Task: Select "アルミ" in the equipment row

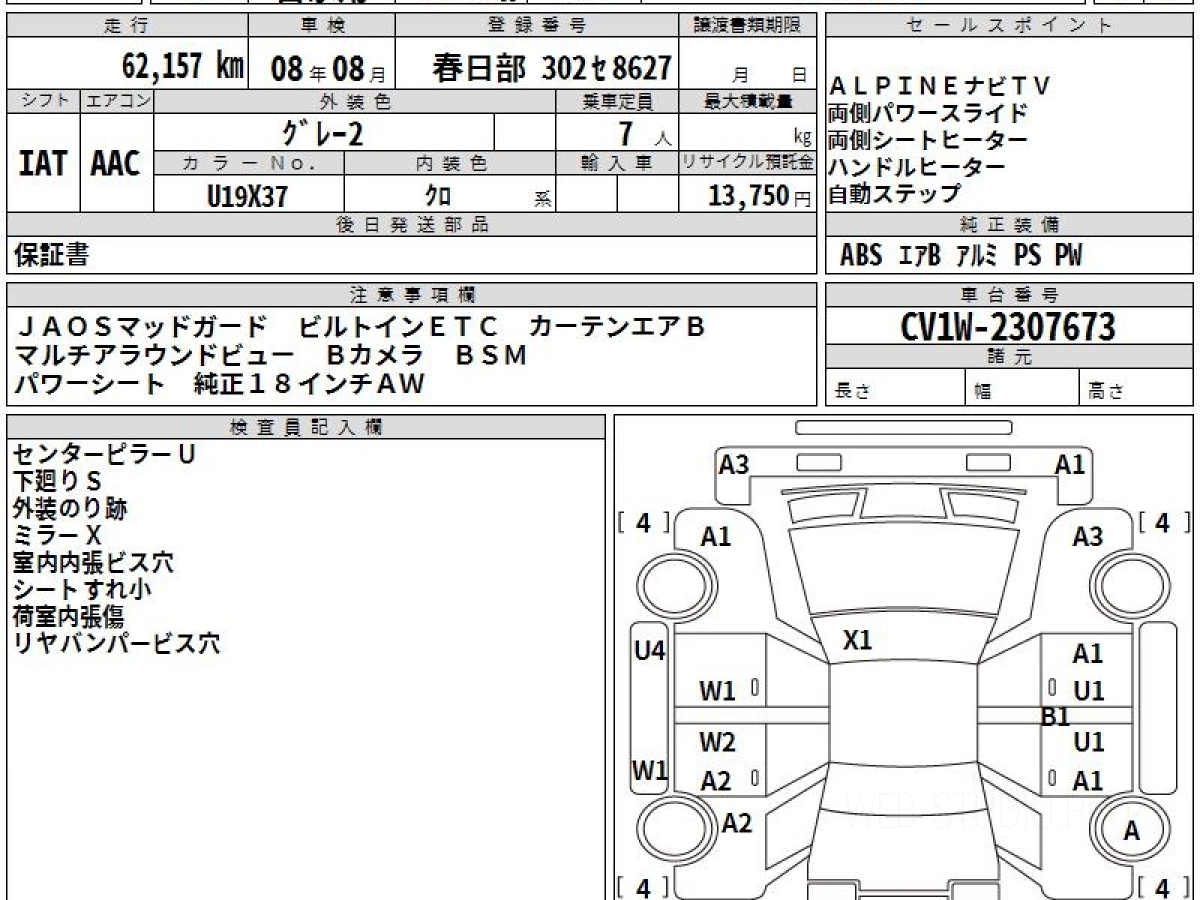Action: (x=977, y=256)
